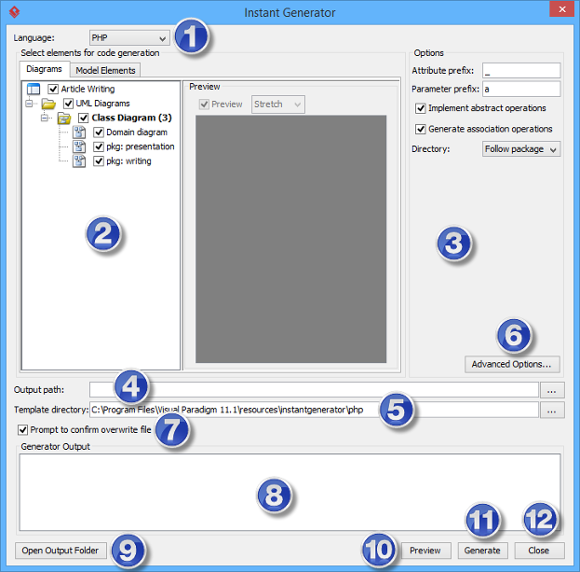Click the Class Diagram folder icon

click(x=64, y=118)
